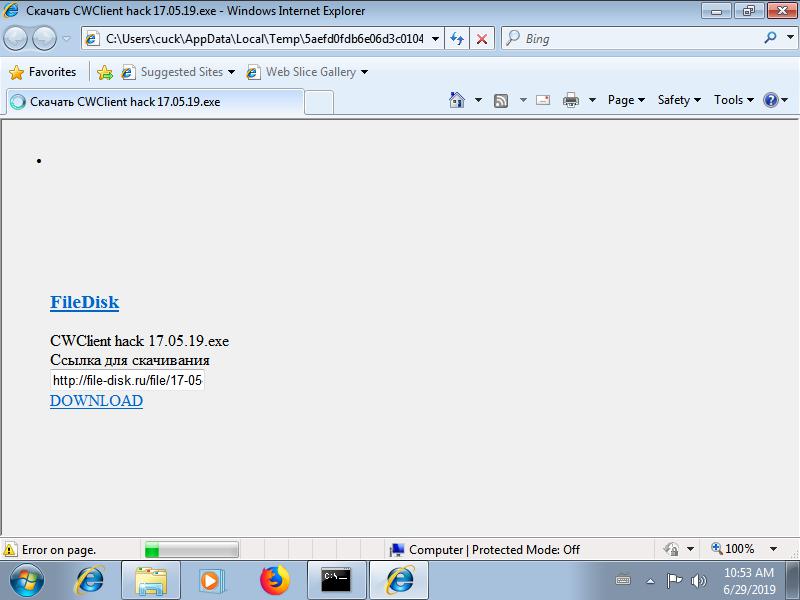The image size is (800, 600).
Task: Click the on-screen keyboard tray icon
Action: click(623, 581)
